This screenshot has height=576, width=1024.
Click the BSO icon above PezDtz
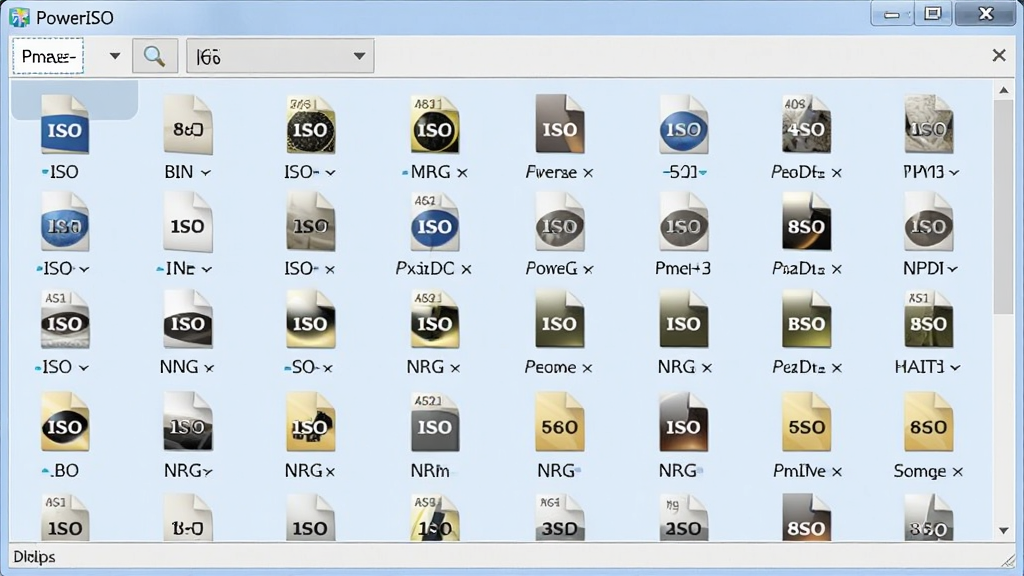point(807,319)
